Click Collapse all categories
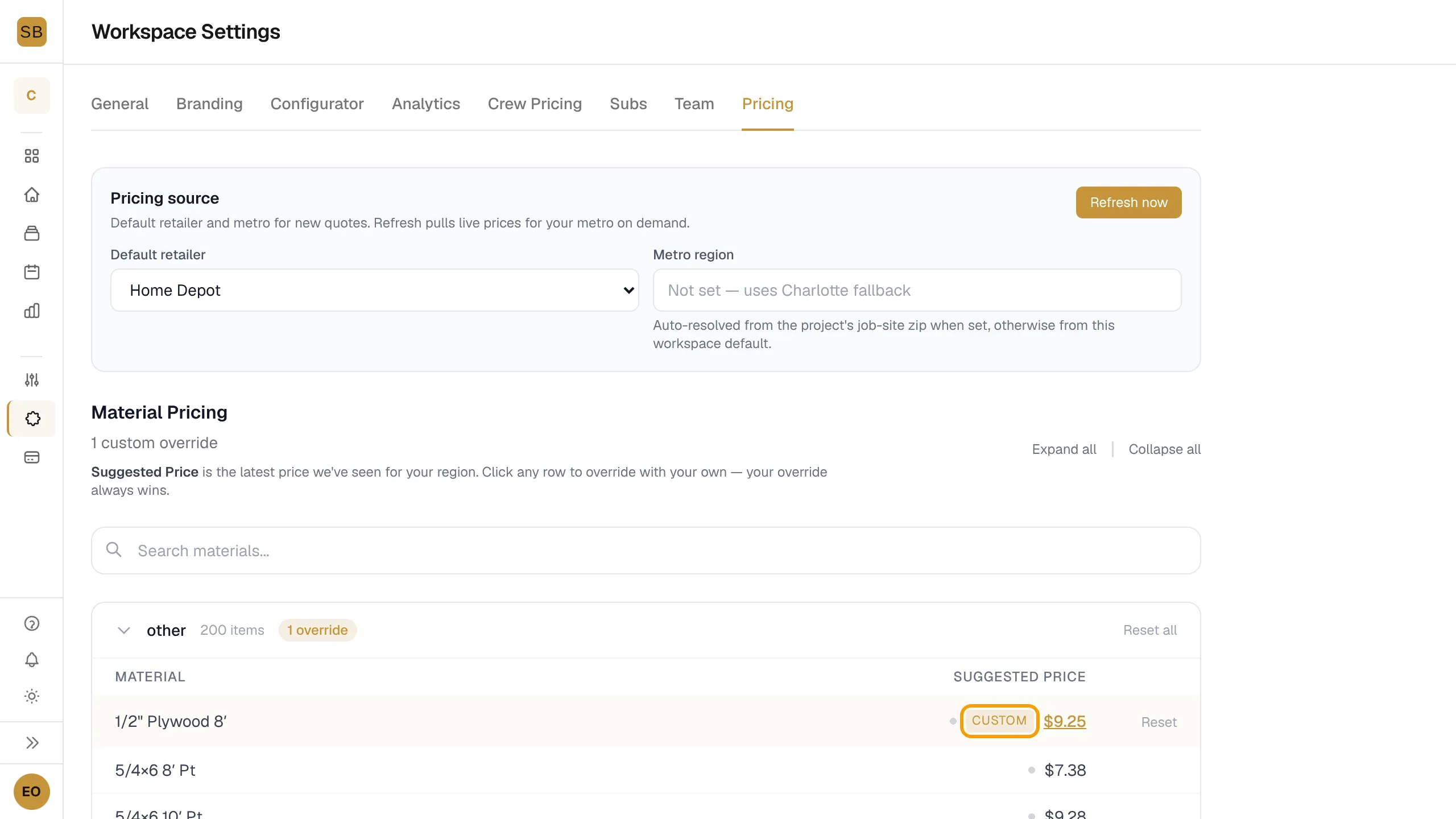 tap(1164, 449)
